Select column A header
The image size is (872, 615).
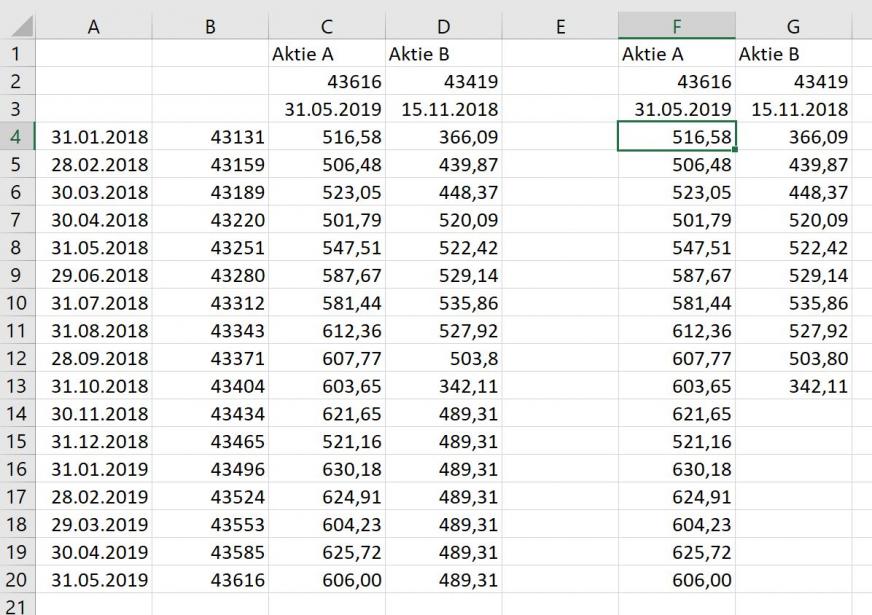(x=93, y=26)
